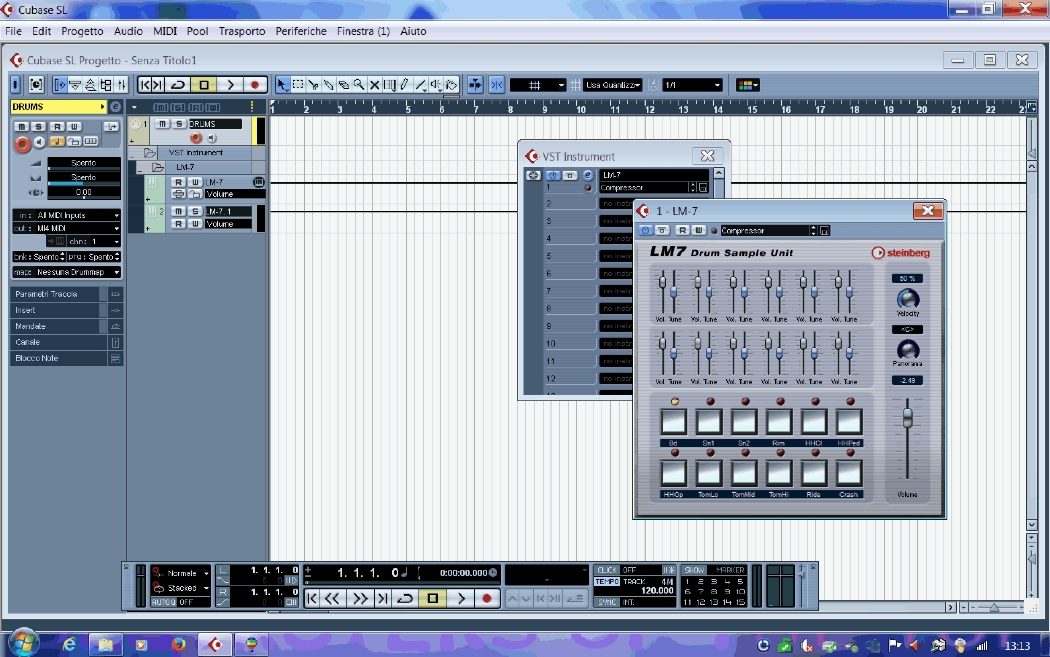Select the Draw pencil tool
This screenshot has width=1050, height=657.
tap(404, 85)
